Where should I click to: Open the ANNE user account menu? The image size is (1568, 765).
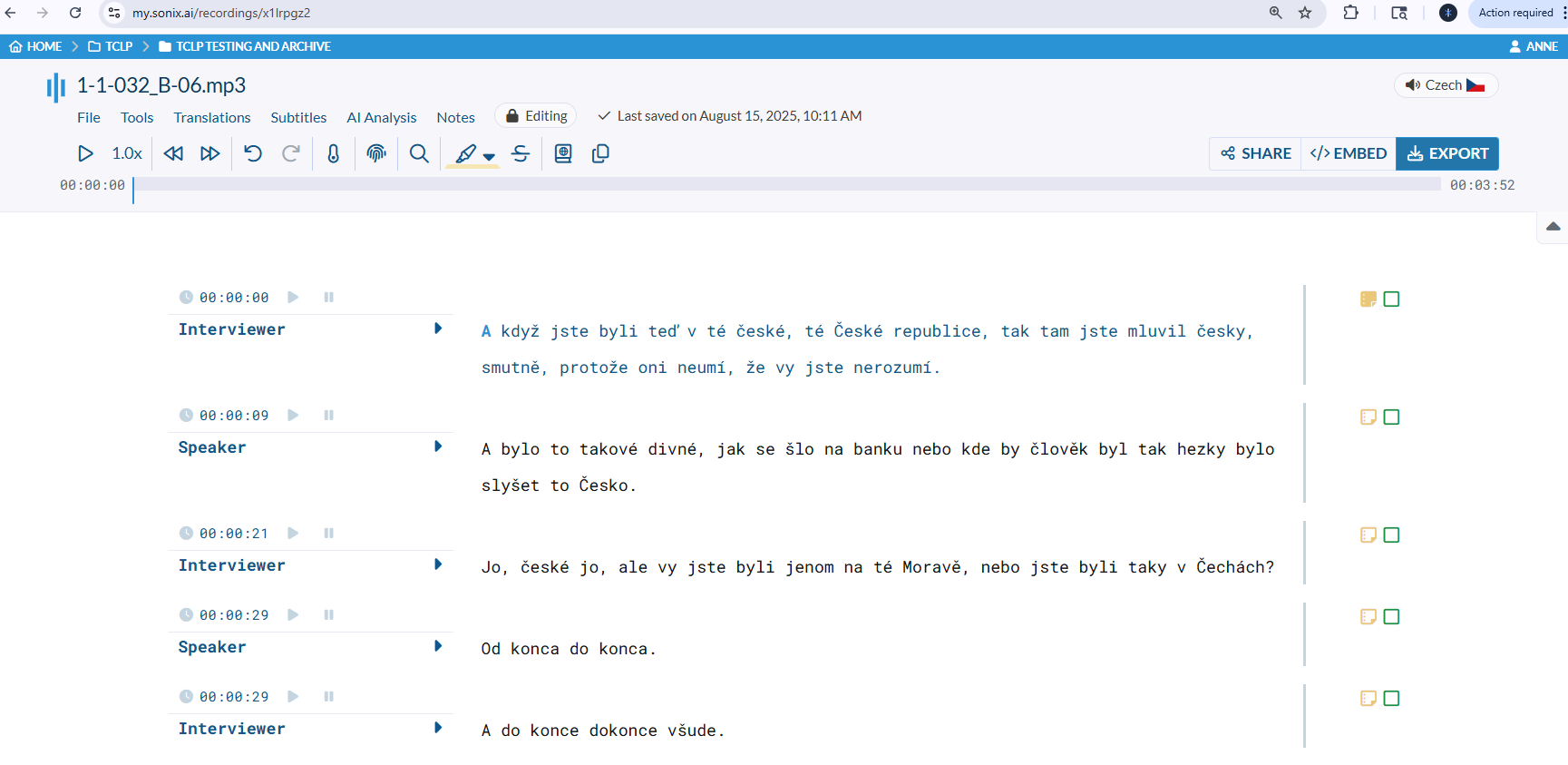(x=1534, y=46)
